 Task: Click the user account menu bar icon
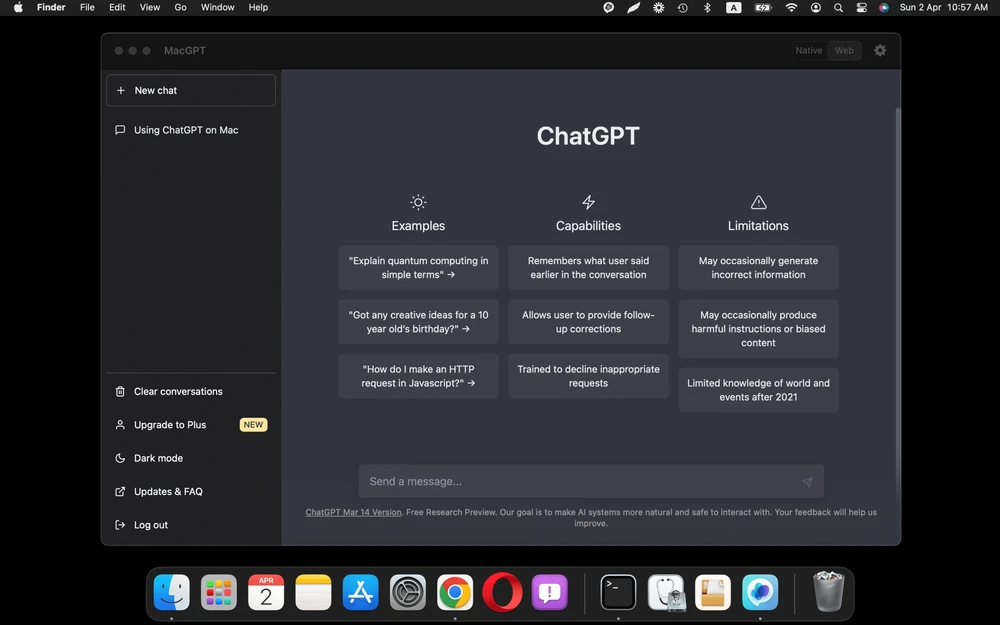pyautogui.click(x=816, y=8)
